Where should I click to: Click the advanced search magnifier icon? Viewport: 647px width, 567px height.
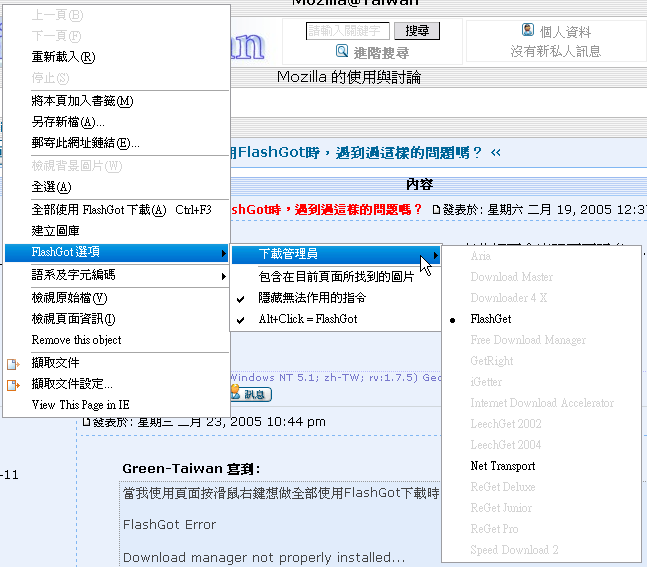tap(342, 51)
